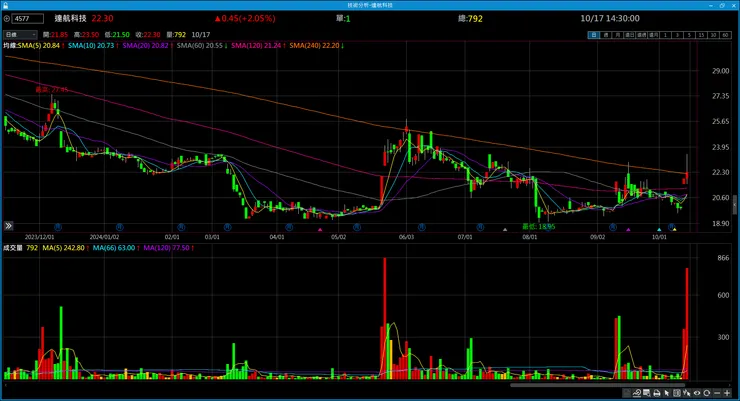Select the 3-minute interval tab
The image size is (740, 401).
tap(678, 35)
